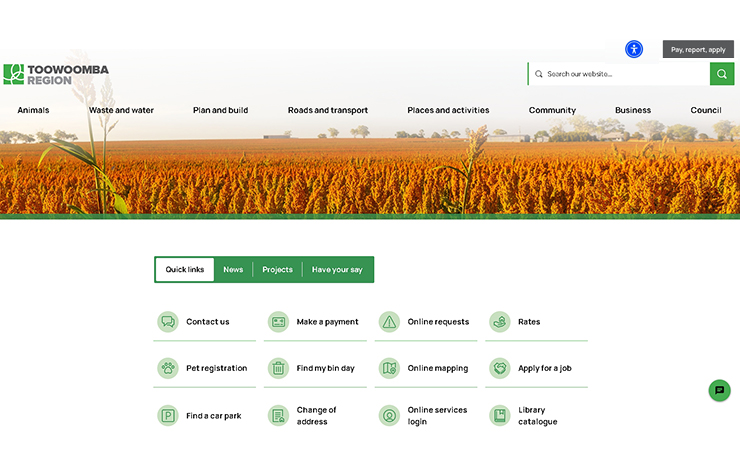740x460 pixels.
Task: Click the Toowoomba Region logo
Action: pos(56,75)
